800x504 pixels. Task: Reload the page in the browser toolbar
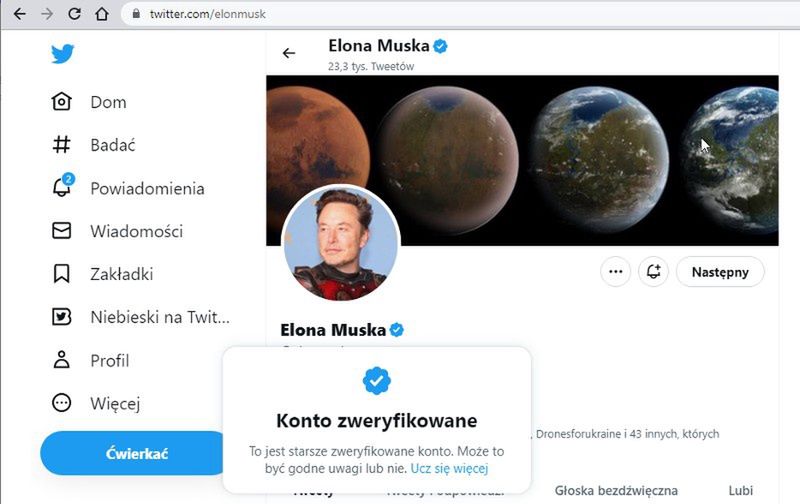pos(74,14)
